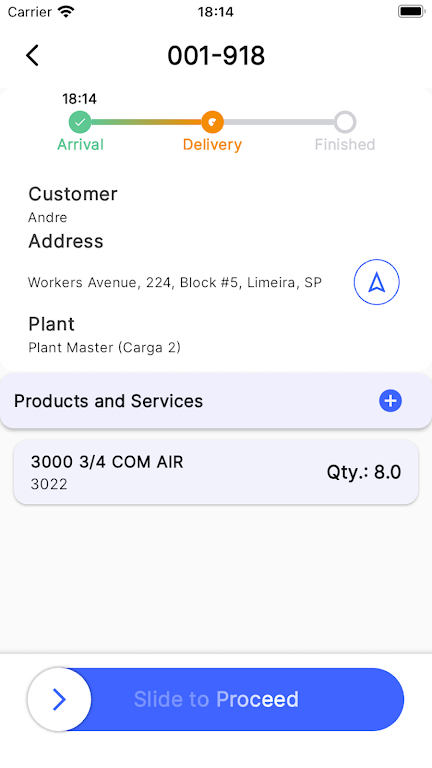
Task: Select the Finished stage label
Action: 345,145
